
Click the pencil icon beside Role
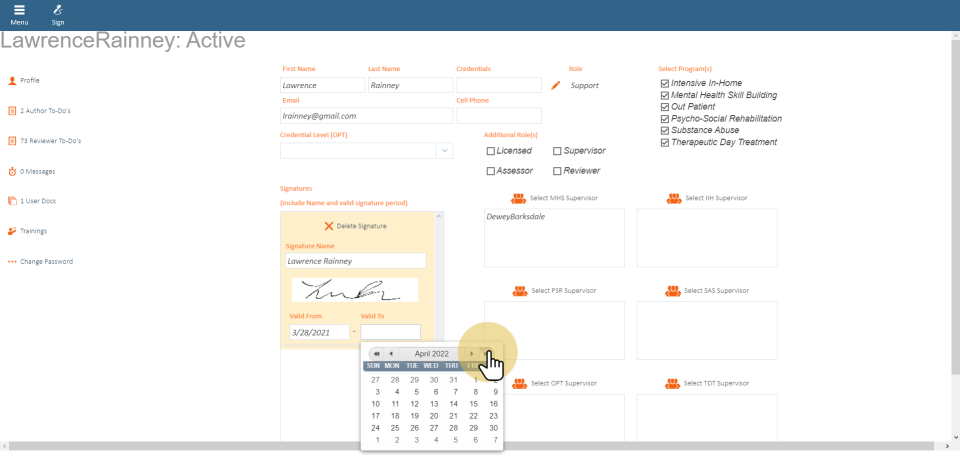[556, 86]
